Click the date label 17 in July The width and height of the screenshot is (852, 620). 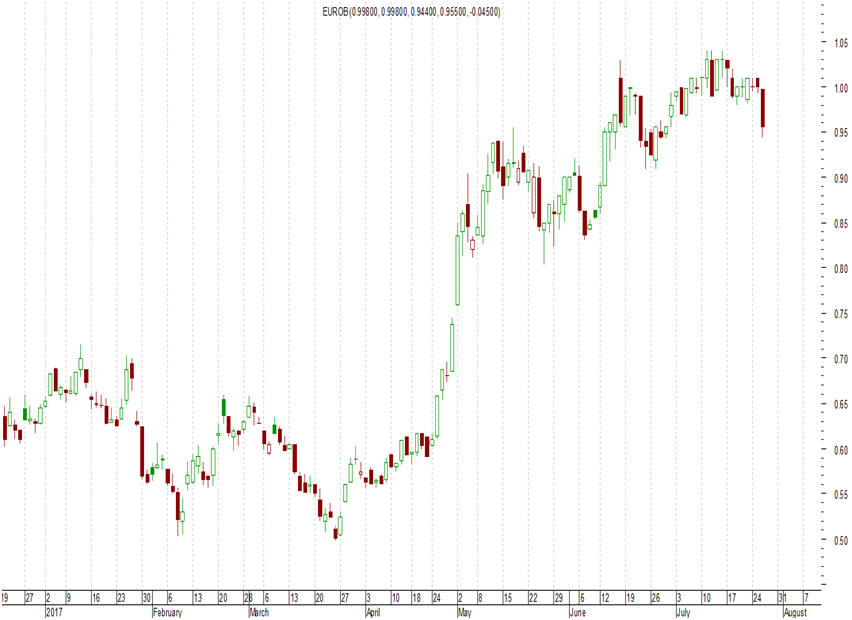pos(732,598)
